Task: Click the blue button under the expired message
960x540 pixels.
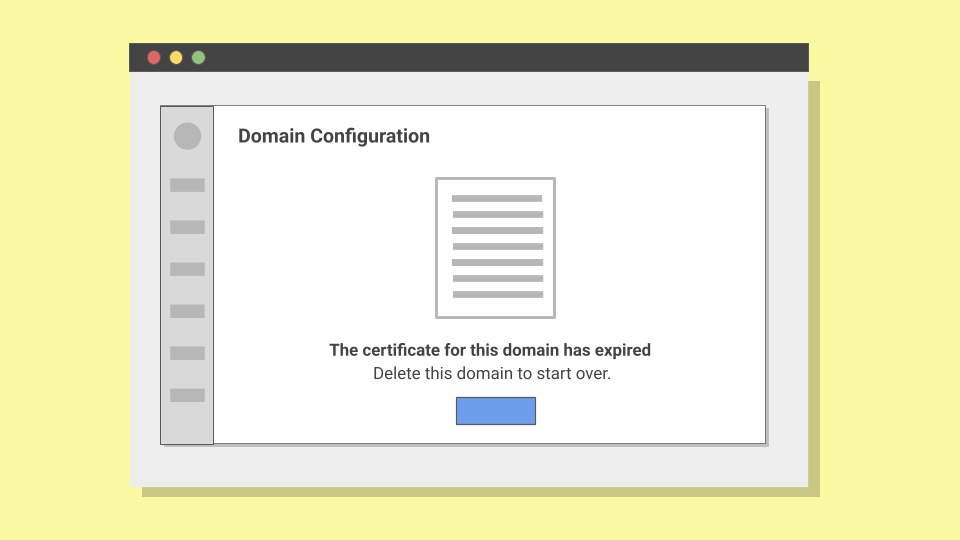Action: 495,411
